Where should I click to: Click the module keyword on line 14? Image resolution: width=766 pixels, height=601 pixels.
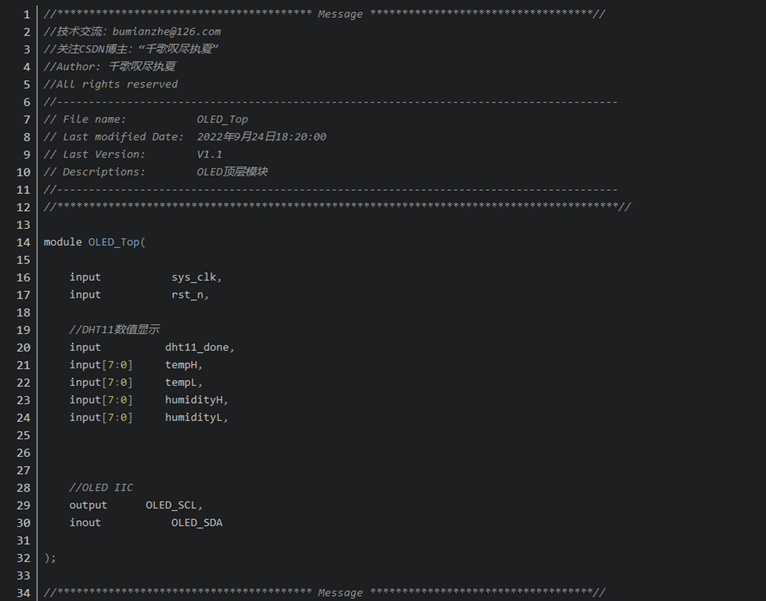[x=62, y=242]
